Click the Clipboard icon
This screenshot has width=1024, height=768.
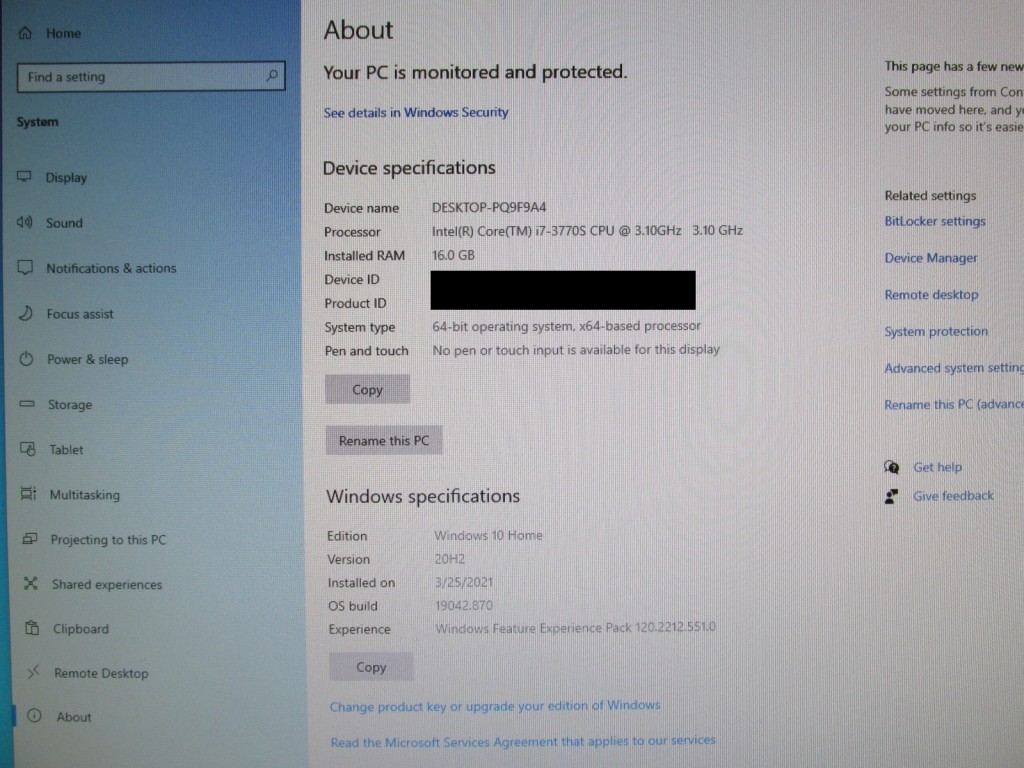pyautogui.click(x=32, y=628)
